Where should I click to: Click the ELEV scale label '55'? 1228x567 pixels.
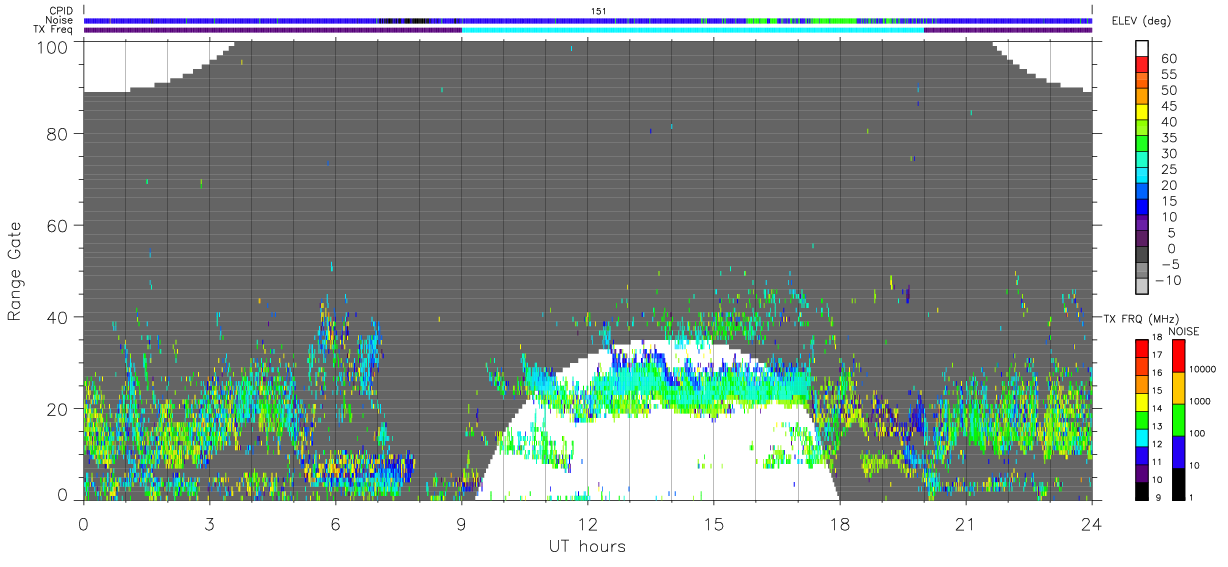pyautogui.click(x=1170, y=75)
